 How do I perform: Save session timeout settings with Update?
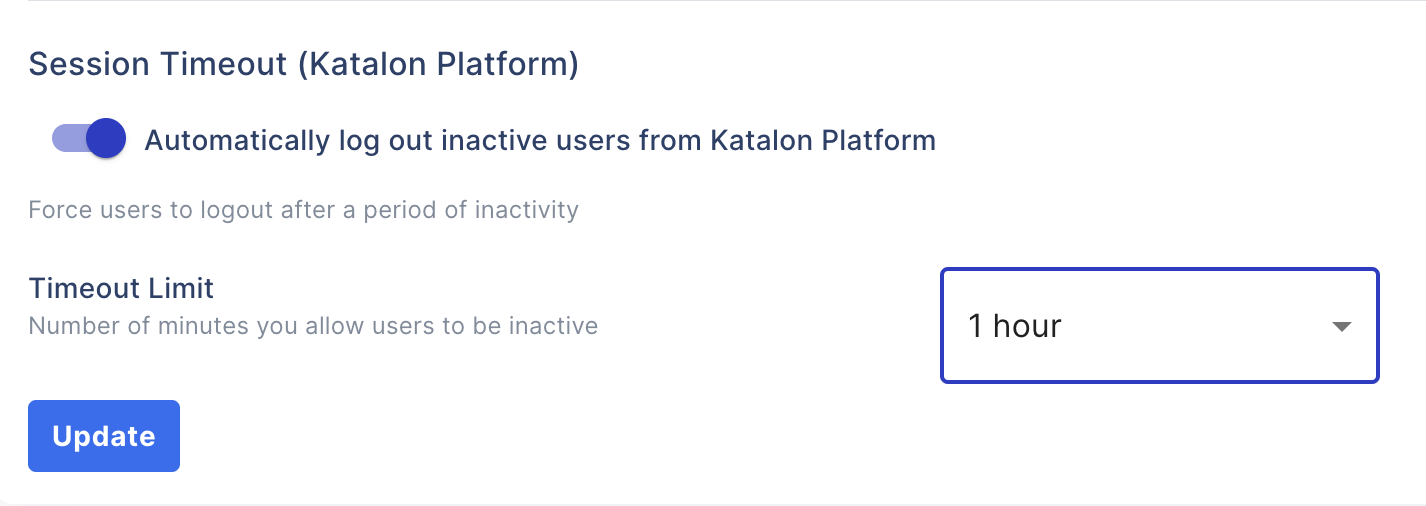pyautogui.click(x=104, y=436)
